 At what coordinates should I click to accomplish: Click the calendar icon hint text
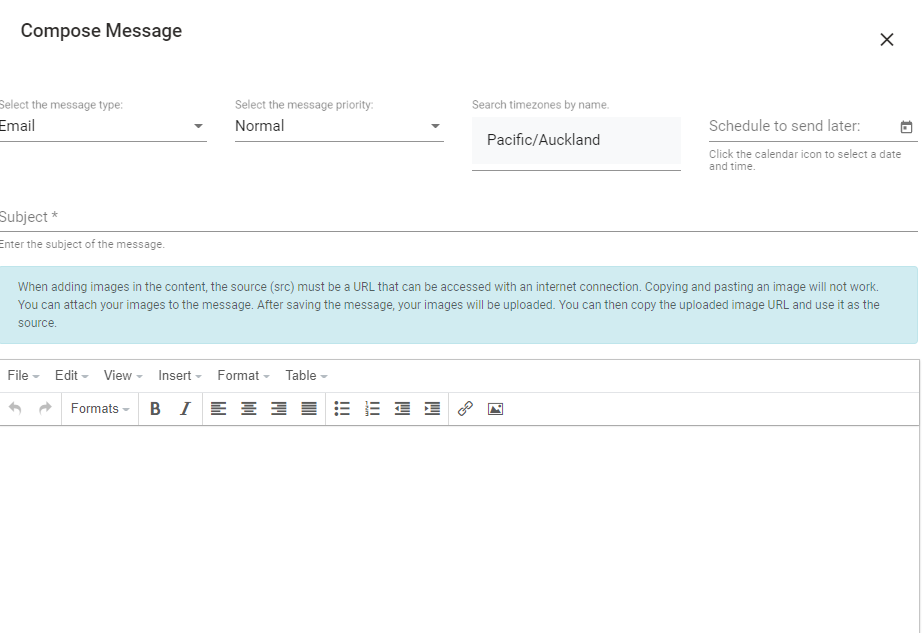tap(805, 160)
